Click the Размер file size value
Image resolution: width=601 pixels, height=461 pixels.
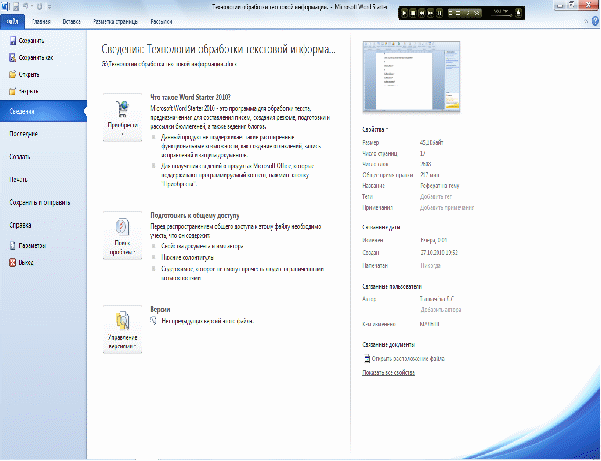(432, 142)
